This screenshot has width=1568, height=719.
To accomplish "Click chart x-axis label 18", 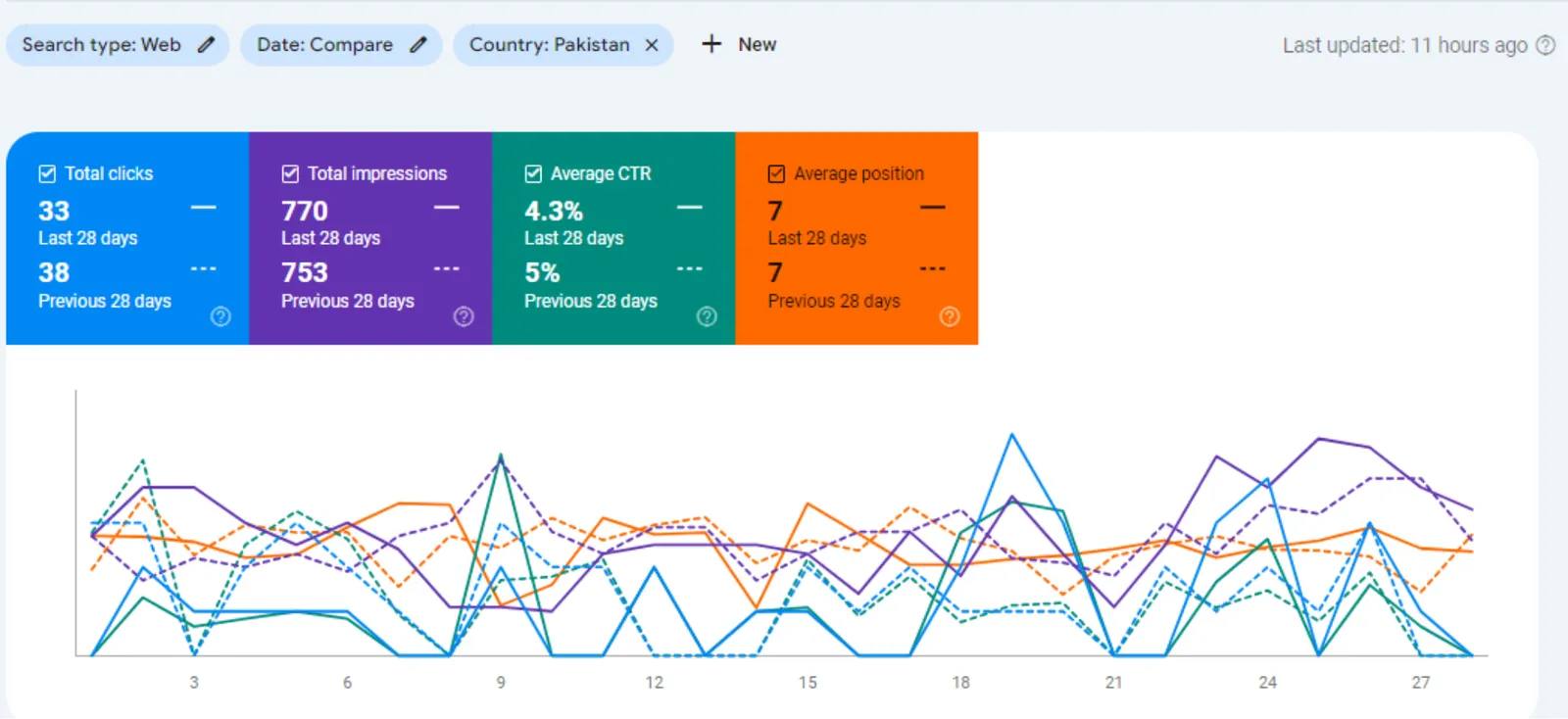I will pyautogui.click(x=960, y=682).
